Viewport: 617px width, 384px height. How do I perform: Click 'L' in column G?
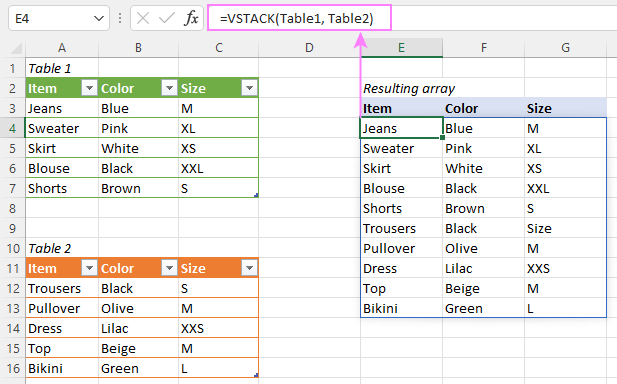pyautogui.click(x=565, y=308)
